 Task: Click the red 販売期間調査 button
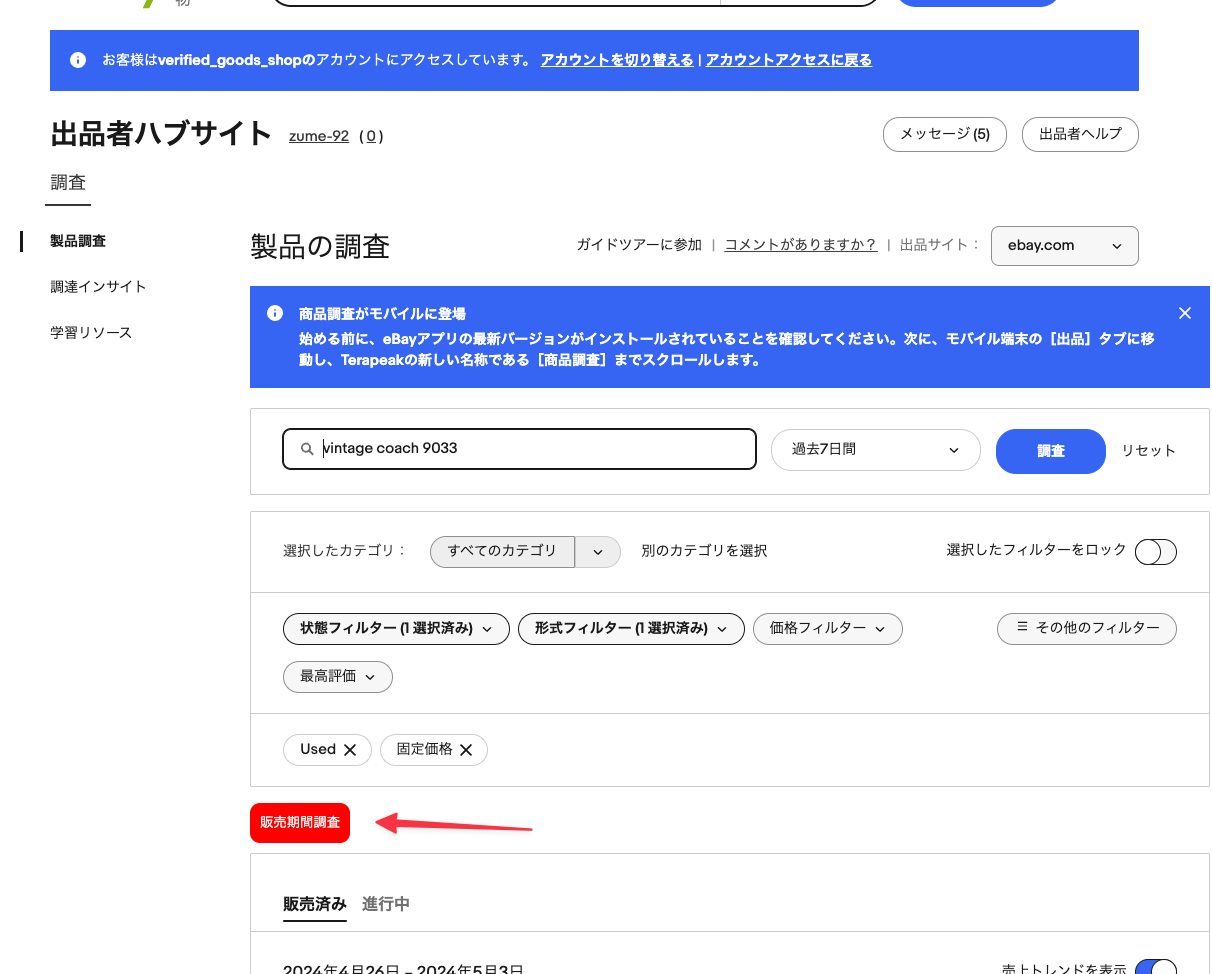300,823
